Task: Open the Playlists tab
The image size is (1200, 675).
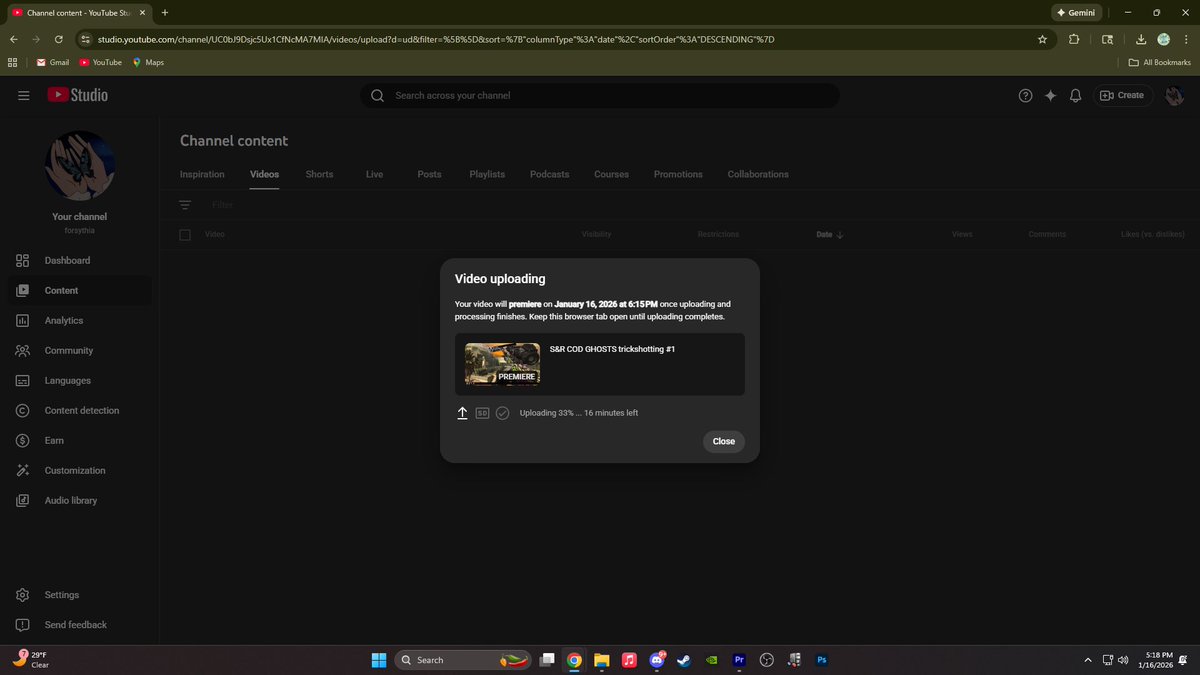Action: (x=487, y=173)
